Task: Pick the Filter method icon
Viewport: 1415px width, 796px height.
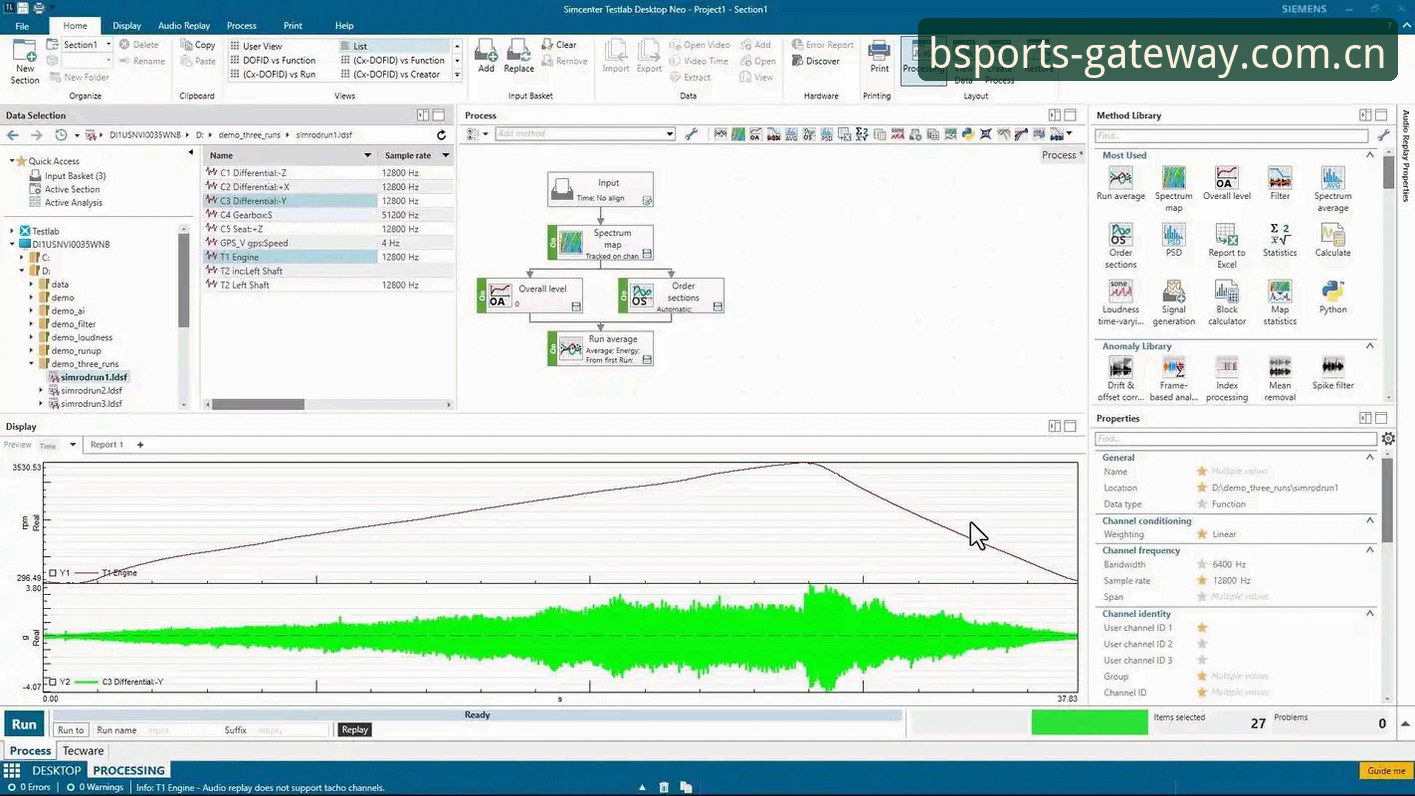Action: tap(1279, 179)
